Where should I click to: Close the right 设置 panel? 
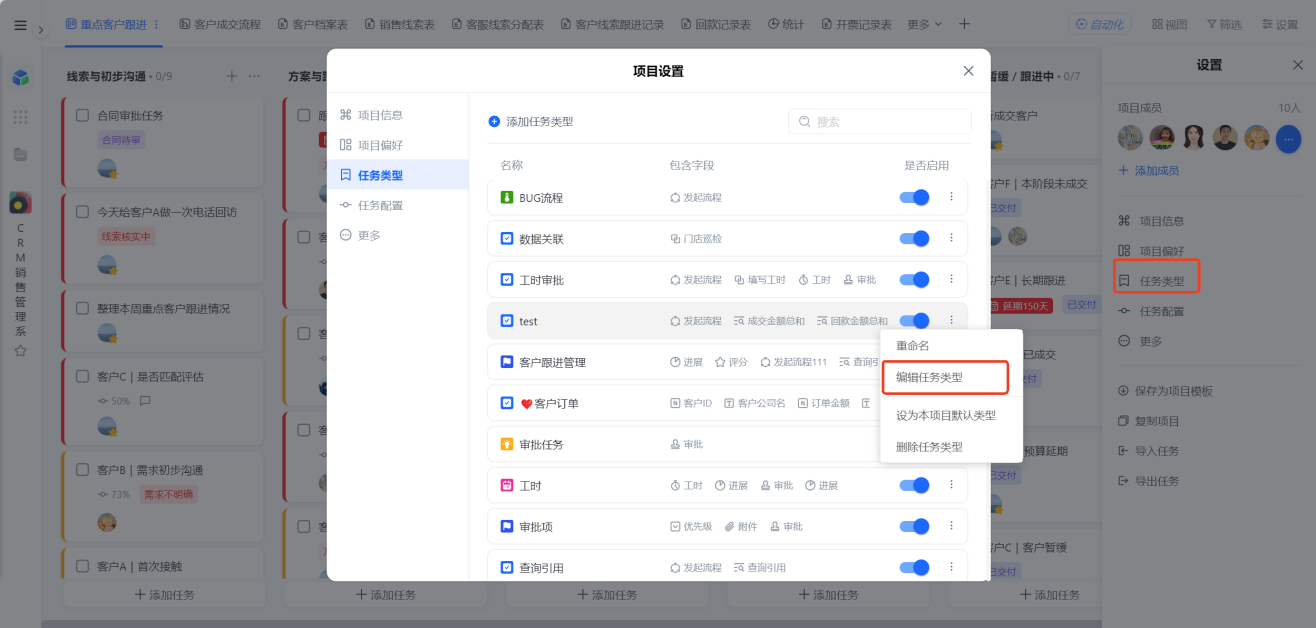tap(1298, 65)
